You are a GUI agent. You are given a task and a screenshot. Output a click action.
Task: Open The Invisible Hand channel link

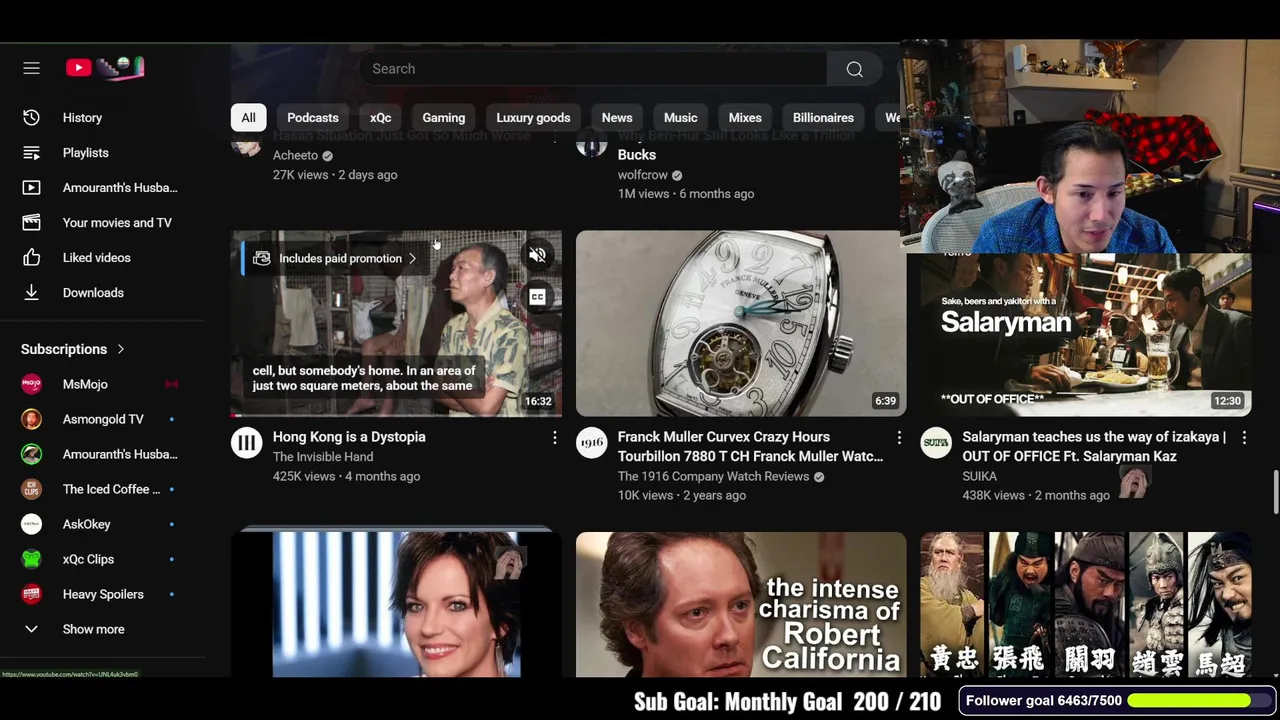tap(323, 457)
